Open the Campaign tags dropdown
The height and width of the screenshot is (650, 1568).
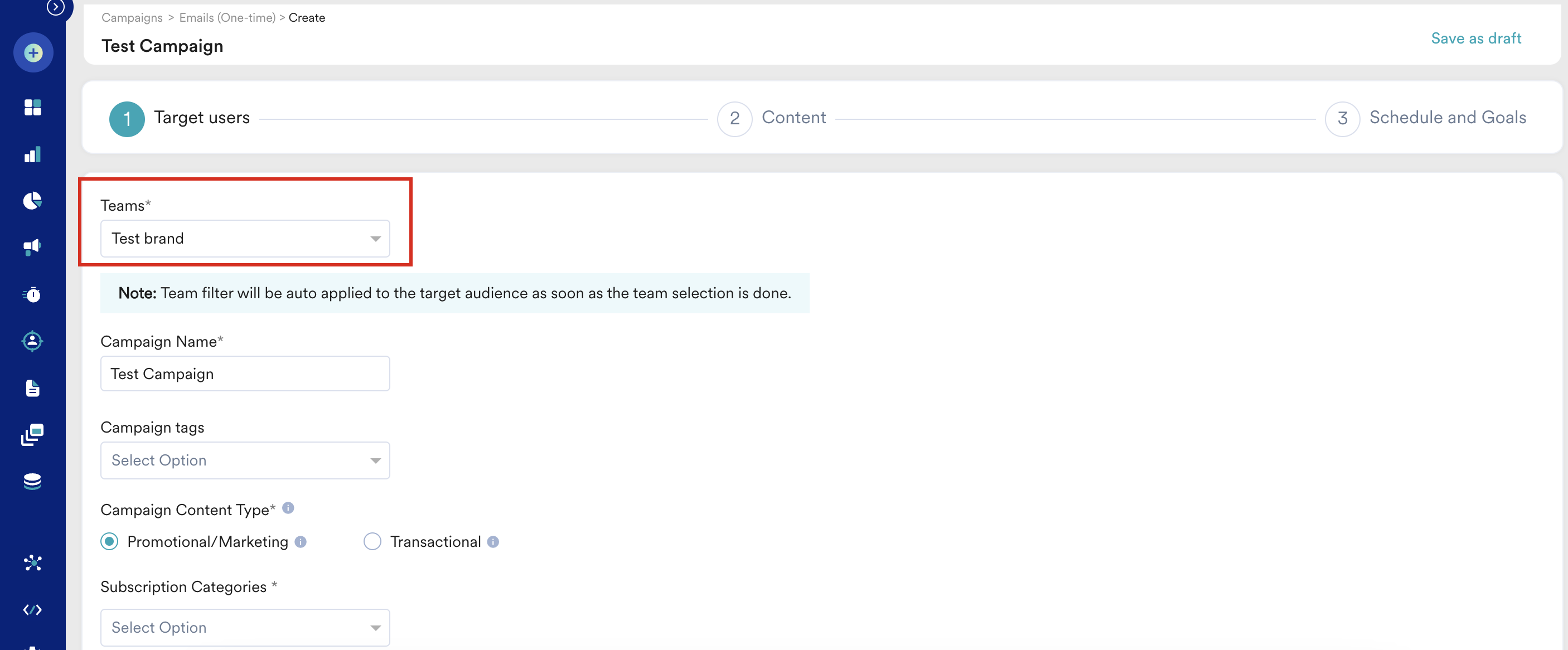point(245,460)
